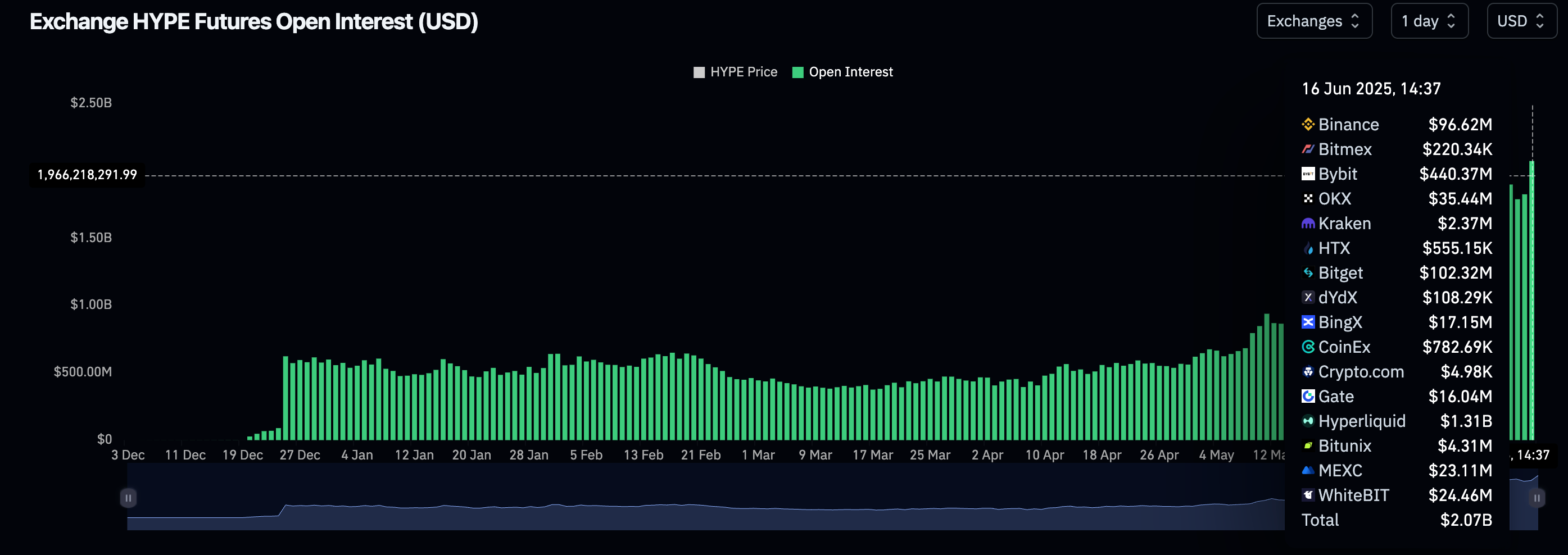The width and height of the screenshot is (1568, 555).
Task: Click the CoinEx logo icon
Action: pyautogui.click(x=1307, y=347)
